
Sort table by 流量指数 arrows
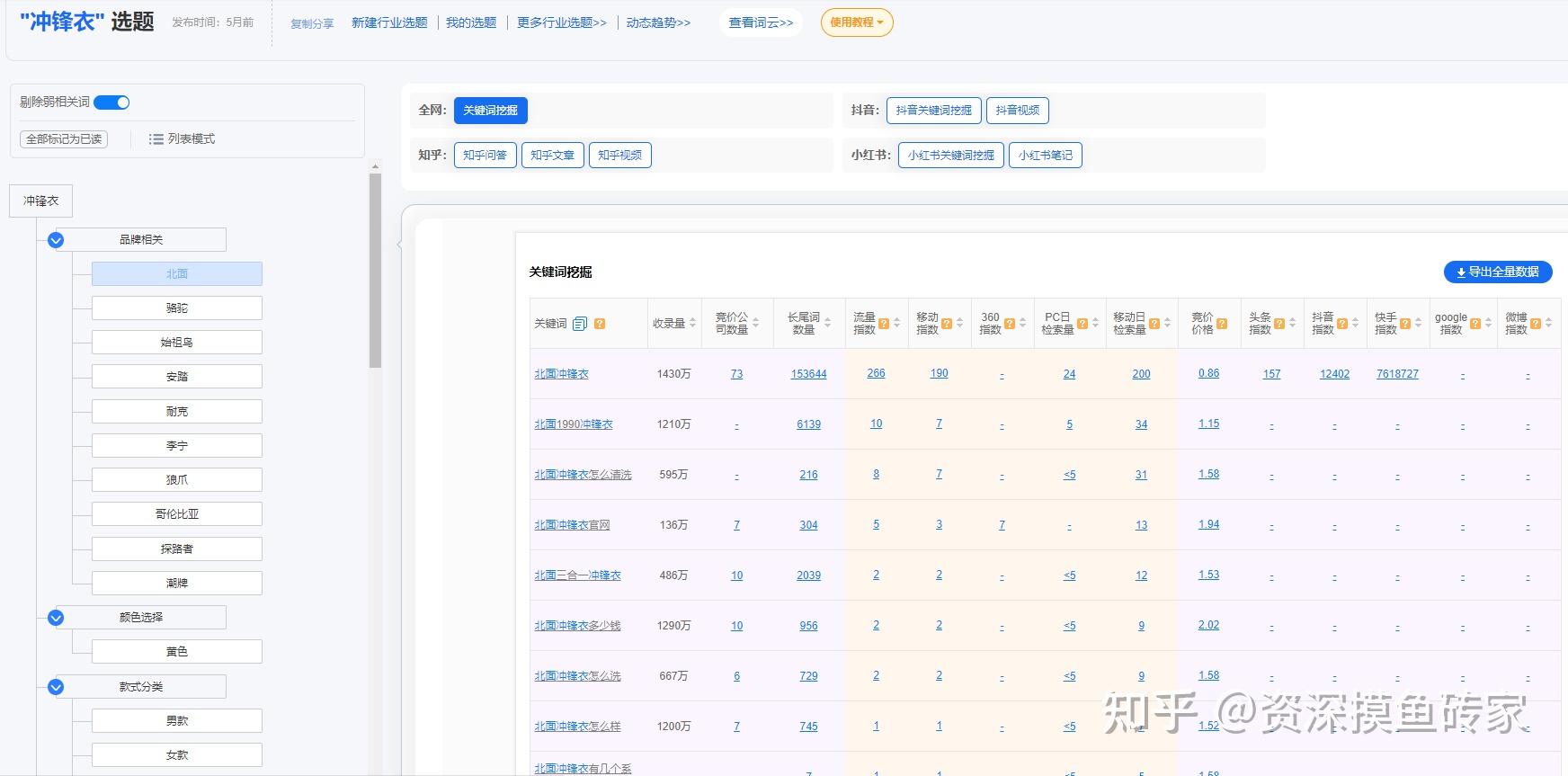click(897, 323)
